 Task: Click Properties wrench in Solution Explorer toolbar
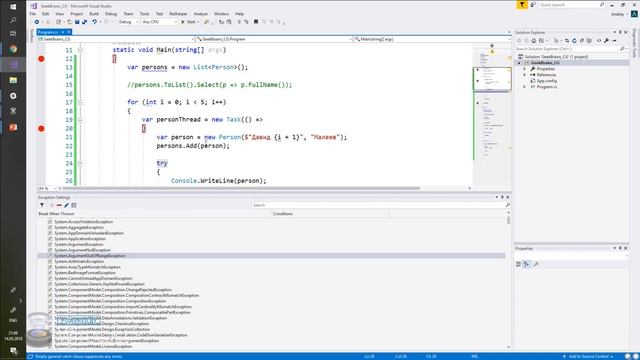pyautogui.click(x=606, y=41)
